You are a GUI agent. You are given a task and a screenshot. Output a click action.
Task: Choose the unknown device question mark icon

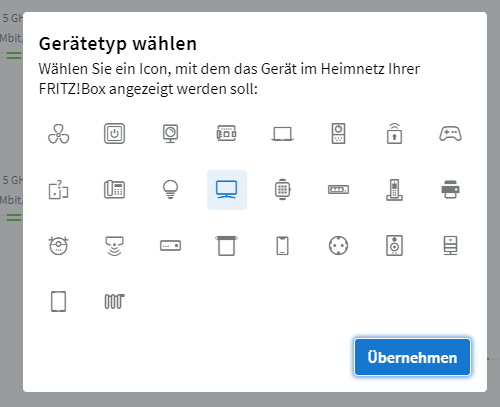point(59,190)
